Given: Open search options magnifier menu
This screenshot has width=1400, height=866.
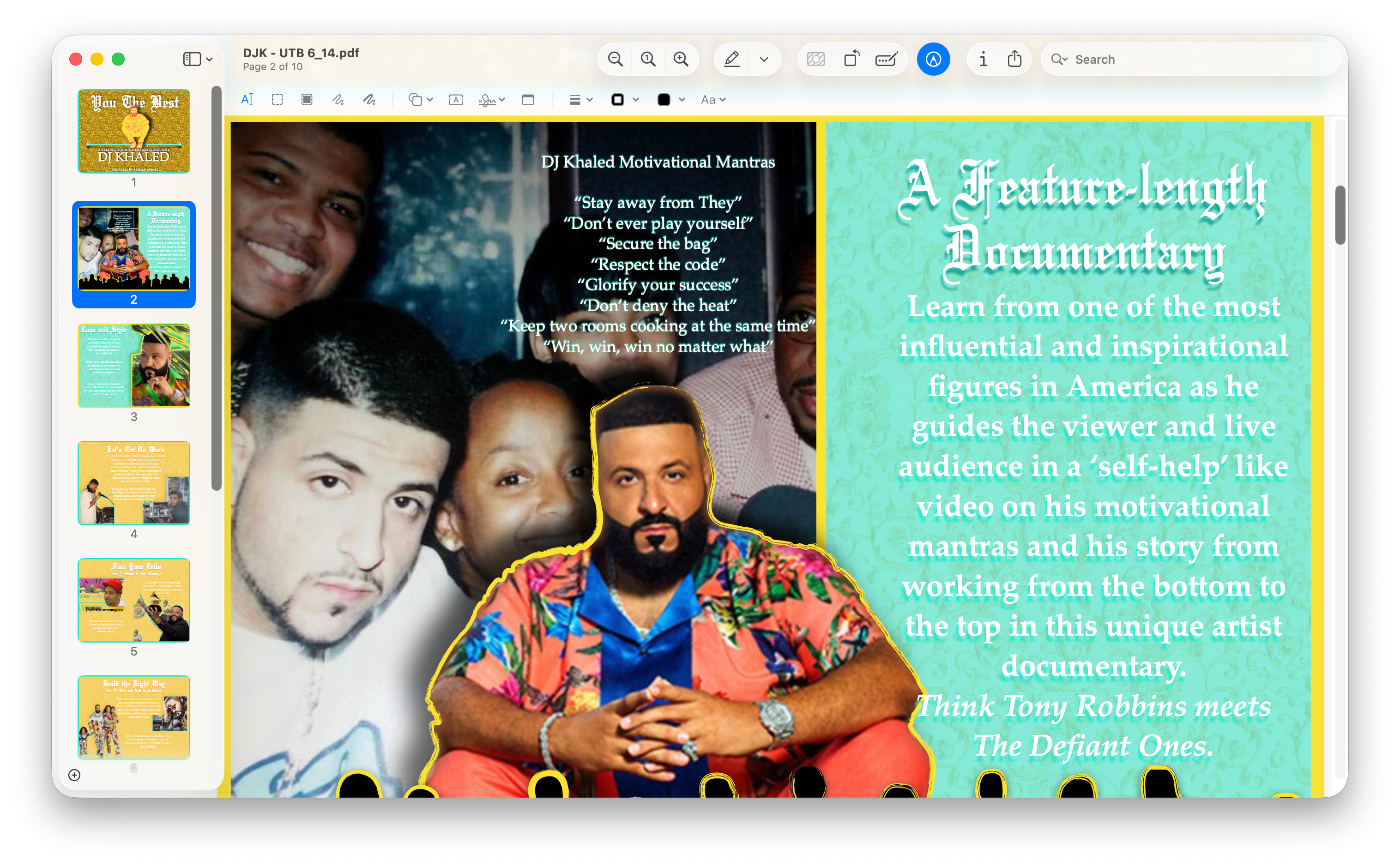Looking at the screenshot, I should (1059, 60).
